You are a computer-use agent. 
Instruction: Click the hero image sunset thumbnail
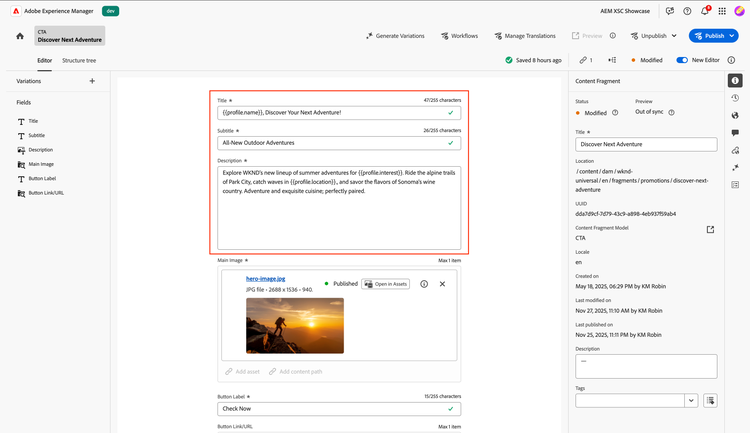(295, 326)
